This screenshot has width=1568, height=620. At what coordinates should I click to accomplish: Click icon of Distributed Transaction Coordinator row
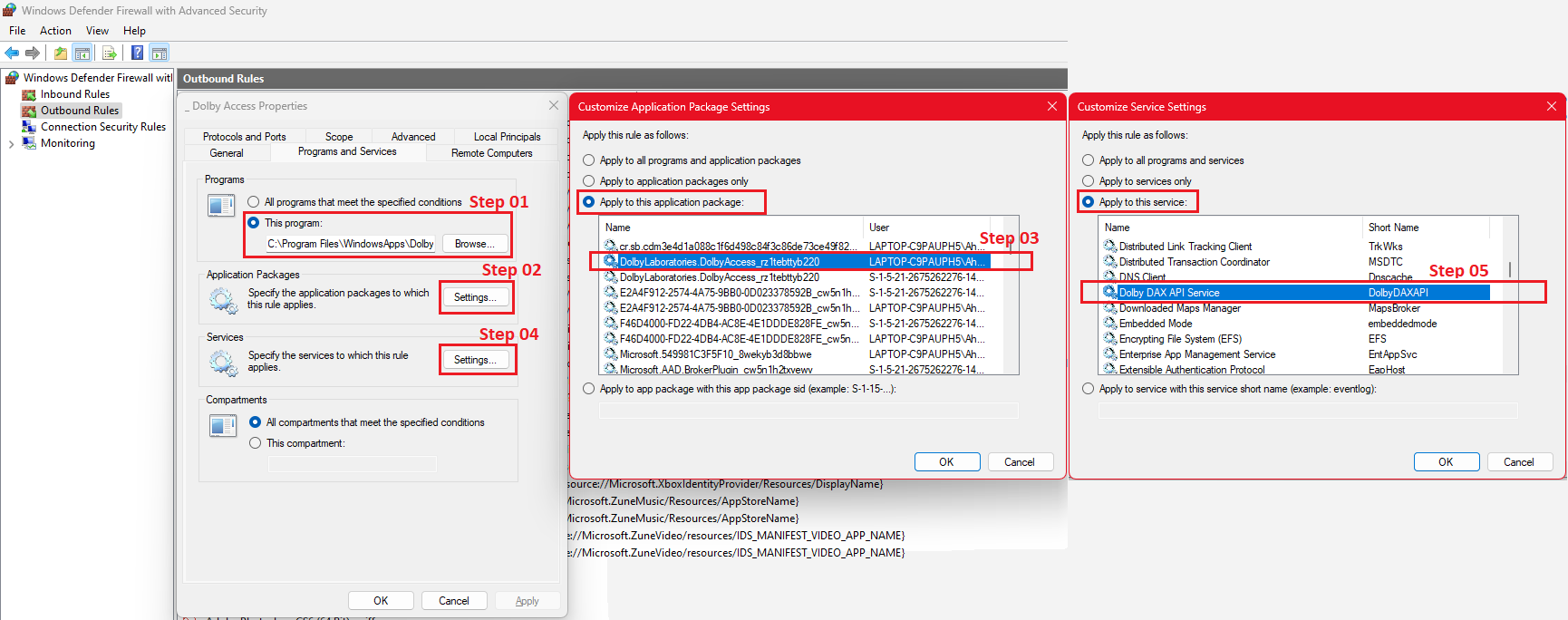(x=1110, y=262)
